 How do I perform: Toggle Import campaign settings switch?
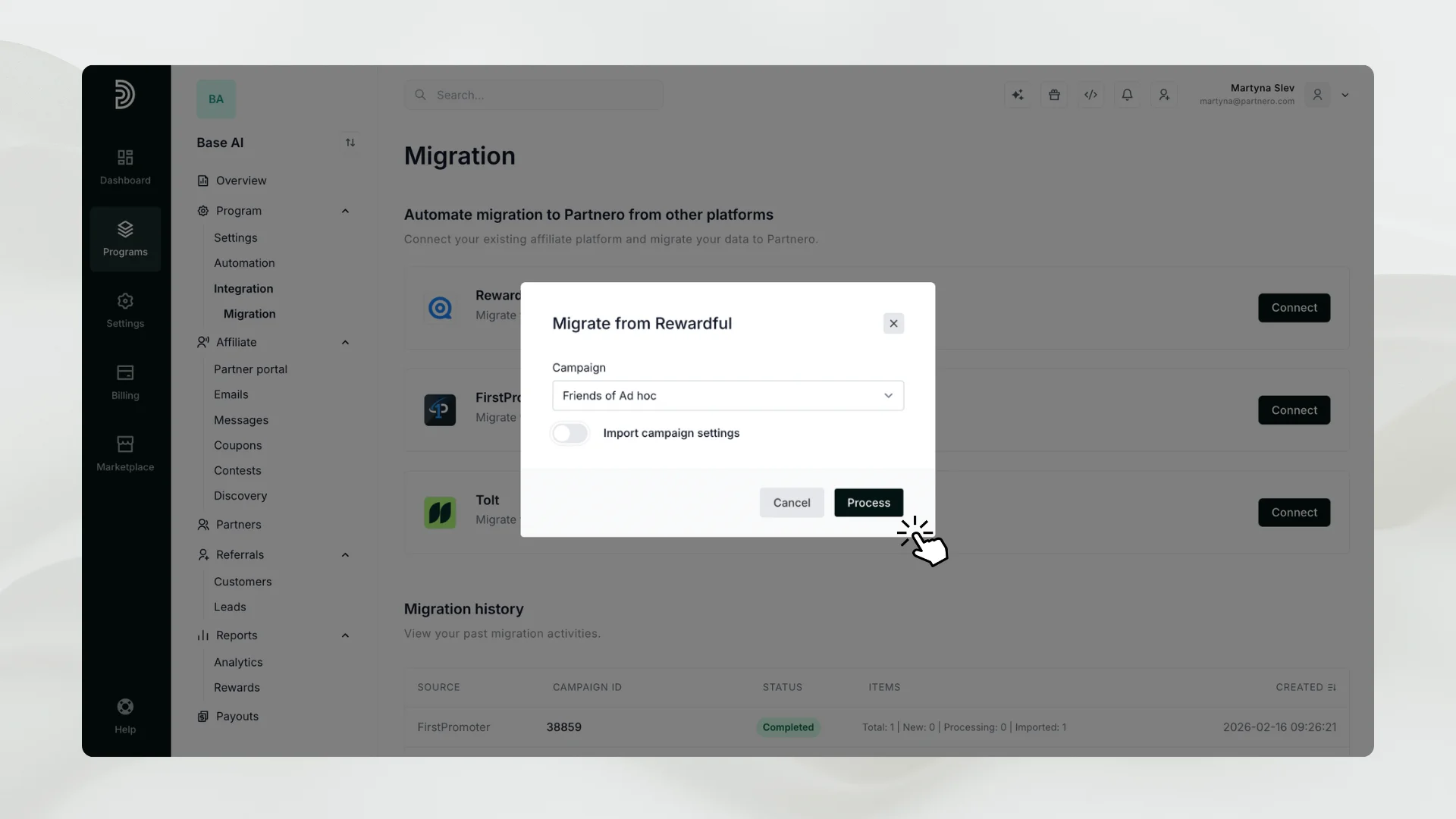click(x=570, y=433)
